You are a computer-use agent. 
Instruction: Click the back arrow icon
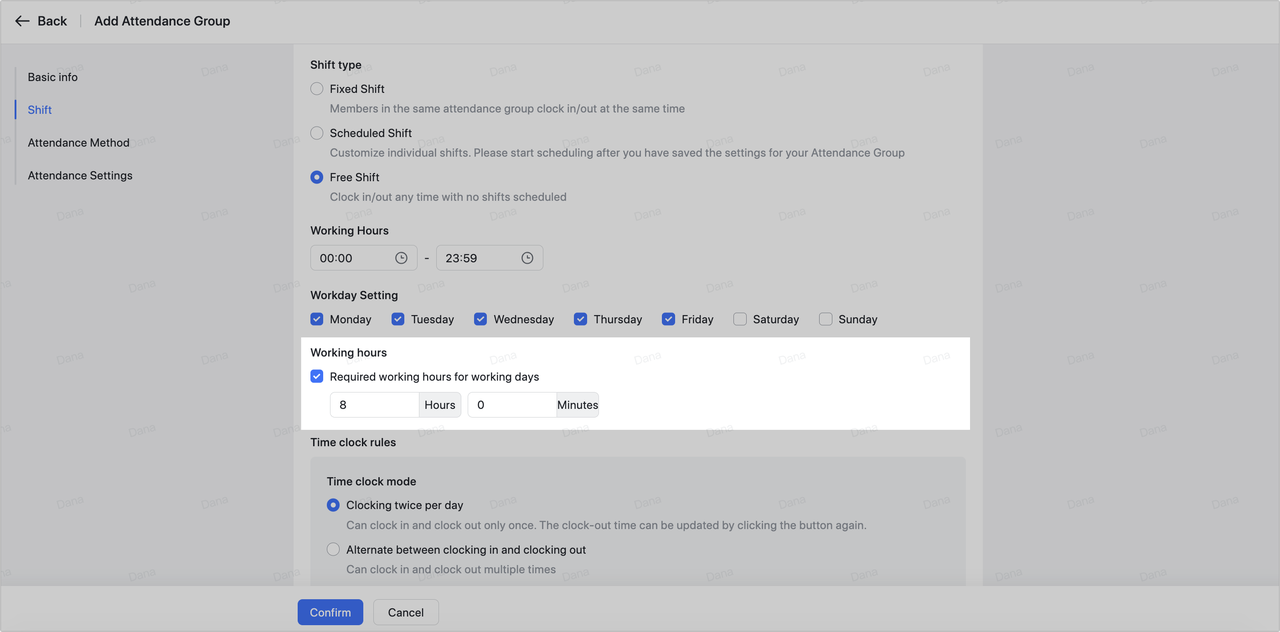coord(22,21)
